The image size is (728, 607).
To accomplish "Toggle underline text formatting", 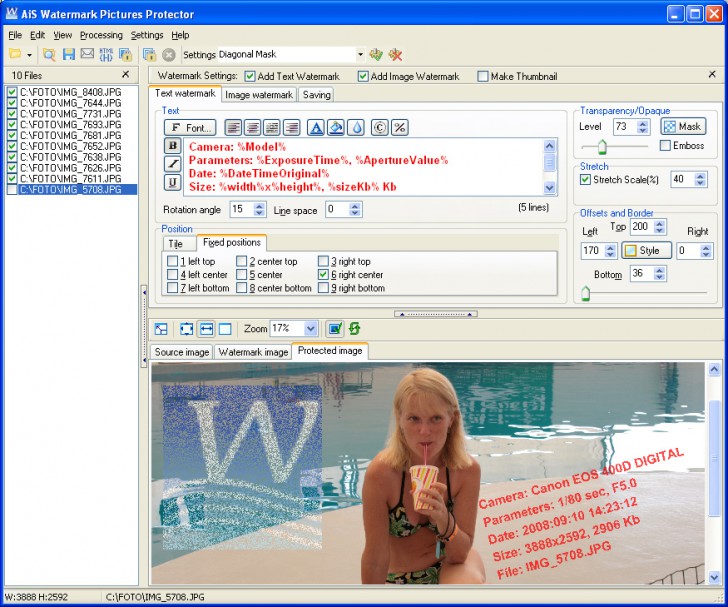I will [173, 182].
